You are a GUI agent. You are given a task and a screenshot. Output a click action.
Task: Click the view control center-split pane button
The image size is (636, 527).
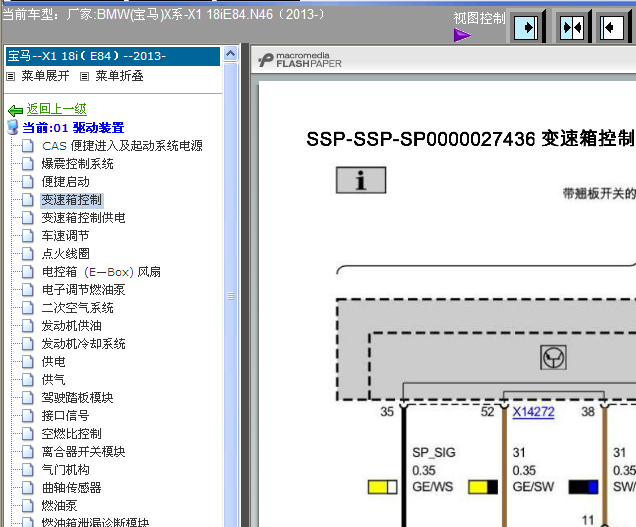[572, 28]
